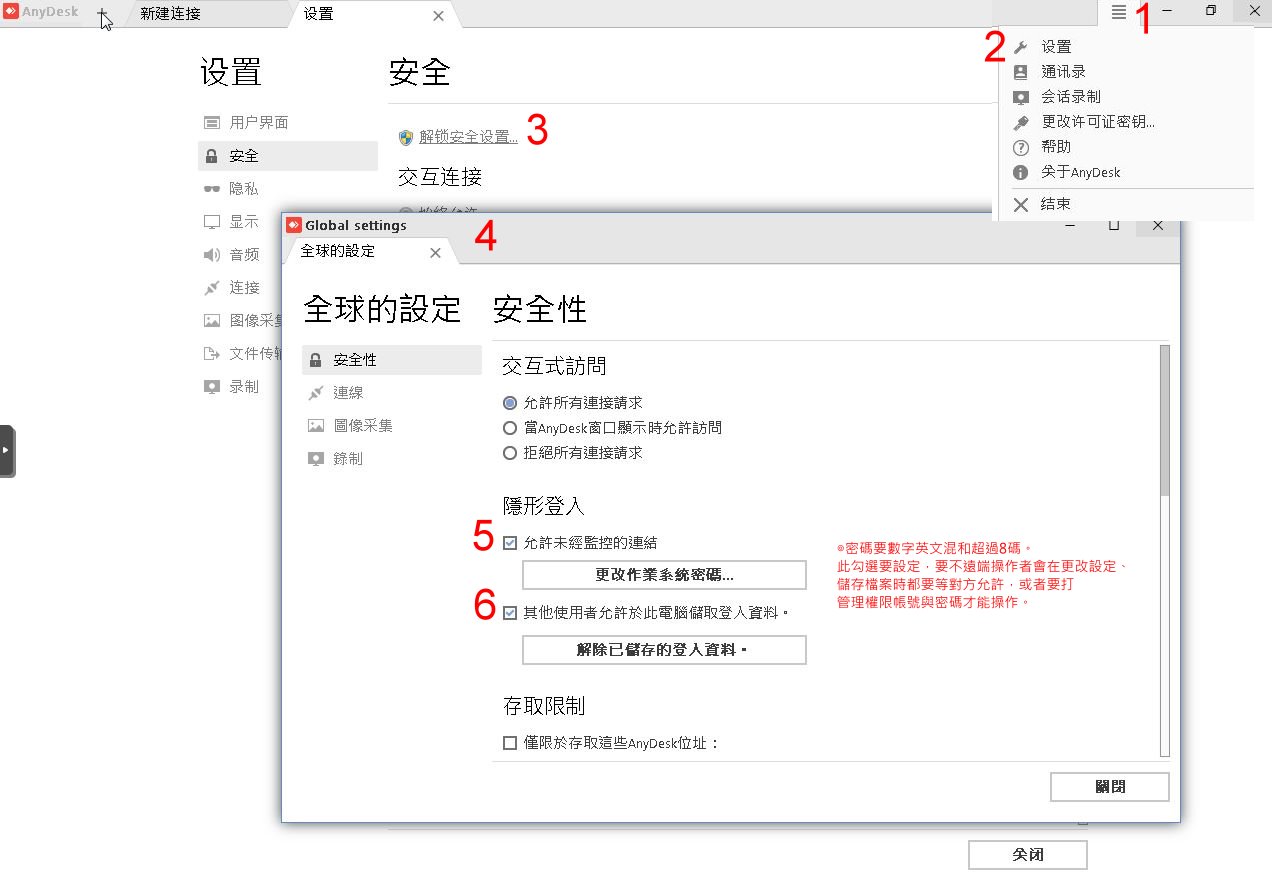Open 音频 settings category

244,254
